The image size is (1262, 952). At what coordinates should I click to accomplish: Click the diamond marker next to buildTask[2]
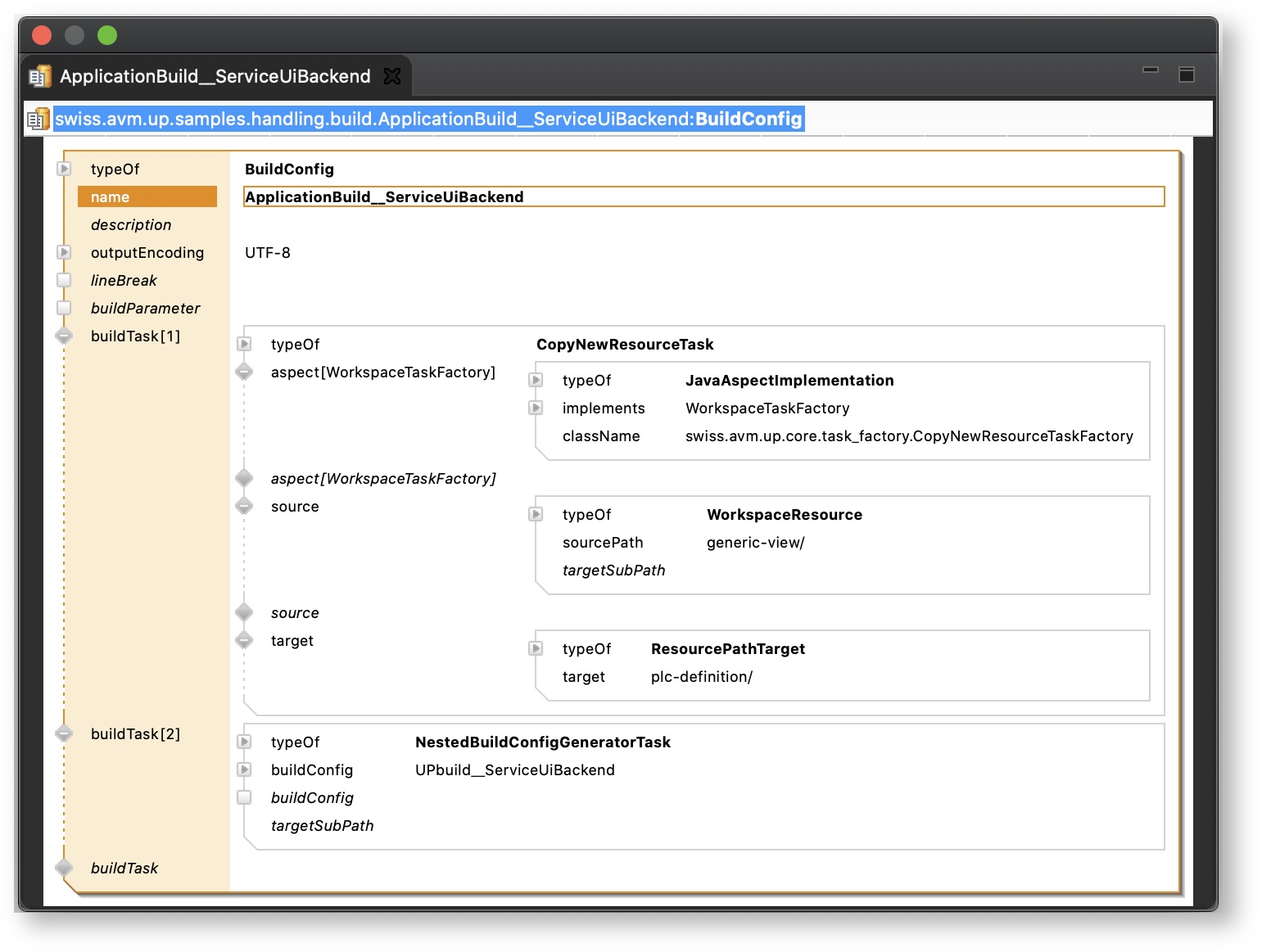tap(64, 733)
